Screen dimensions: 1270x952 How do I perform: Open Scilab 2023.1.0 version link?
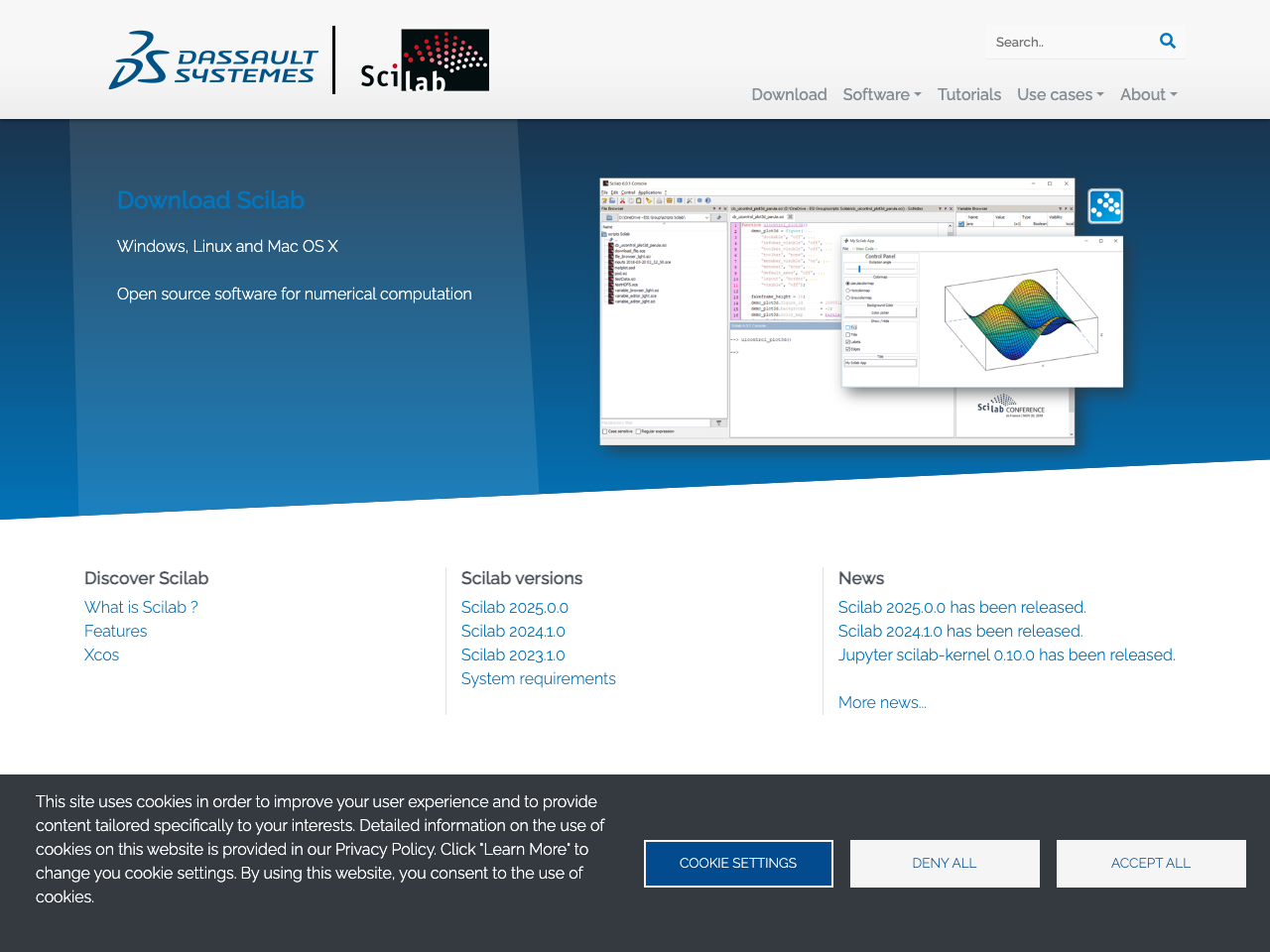(x=513, y=654)
